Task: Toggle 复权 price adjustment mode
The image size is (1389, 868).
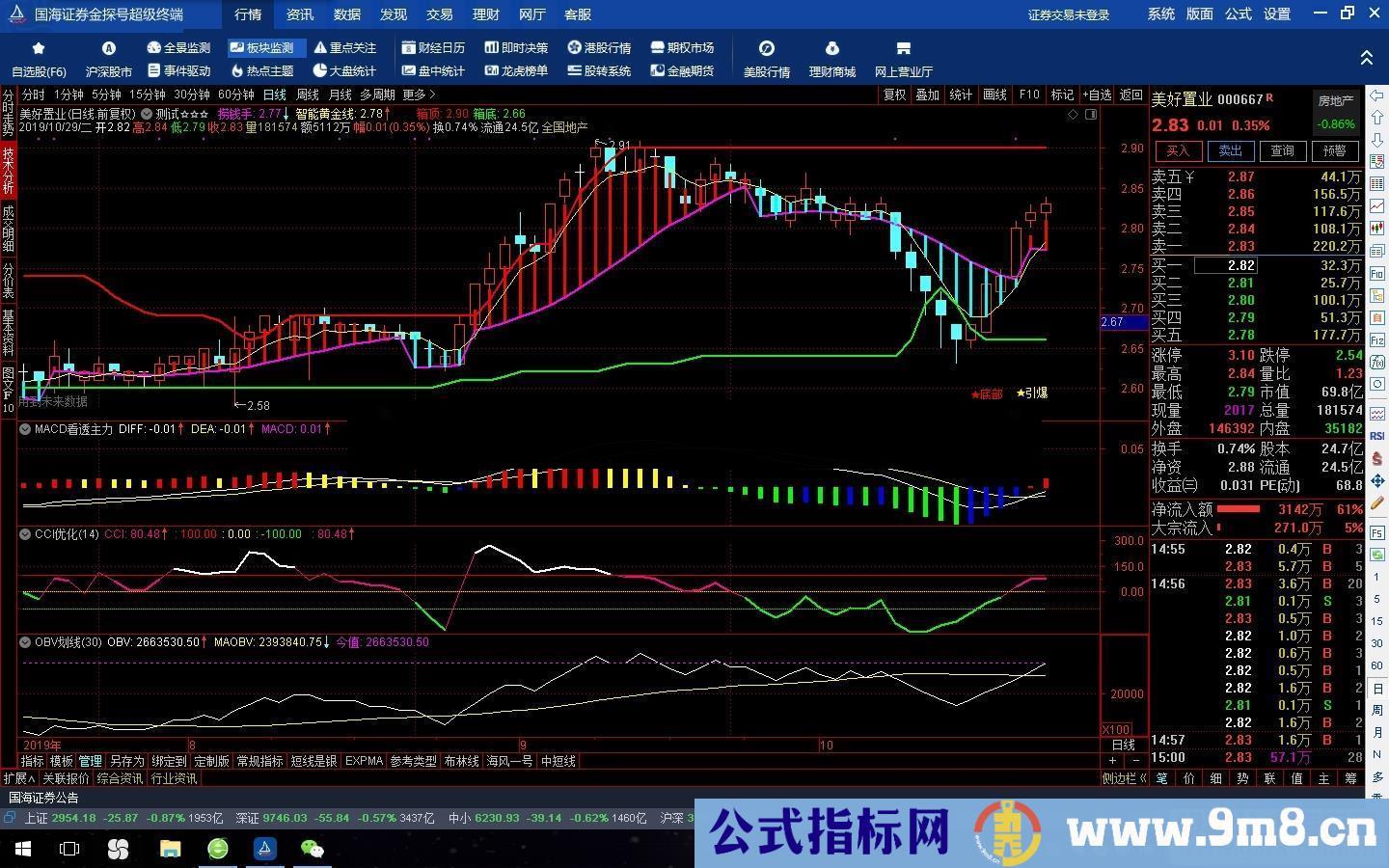Action: coord(892,95)
